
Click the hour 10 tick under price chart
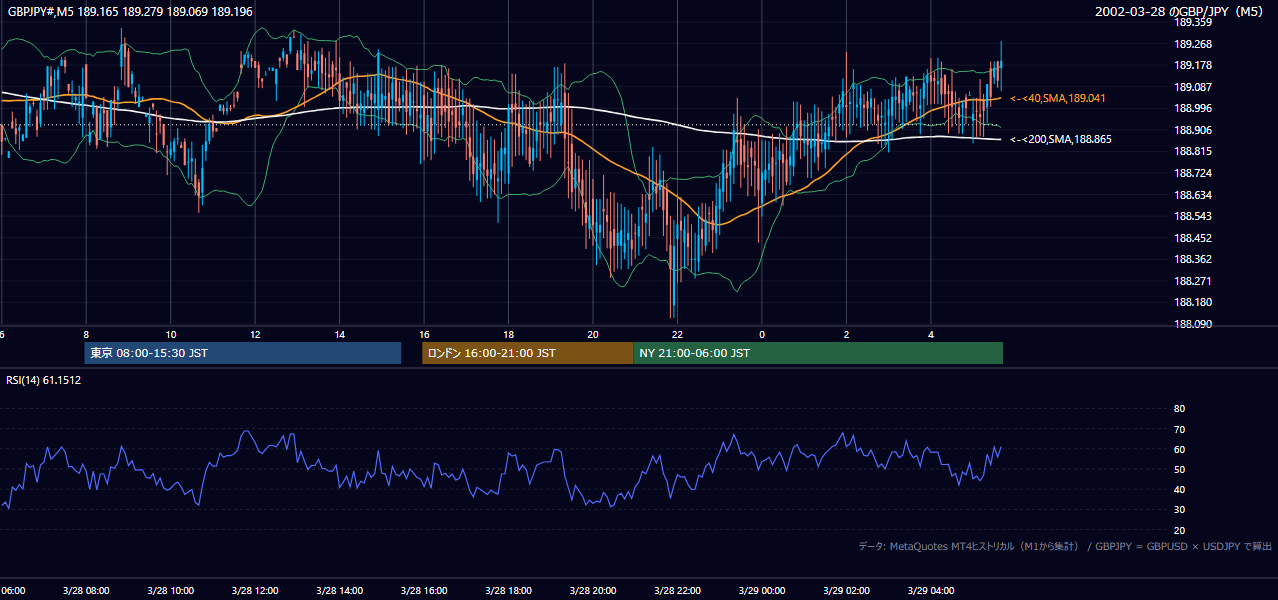click(x=170, y=334)
